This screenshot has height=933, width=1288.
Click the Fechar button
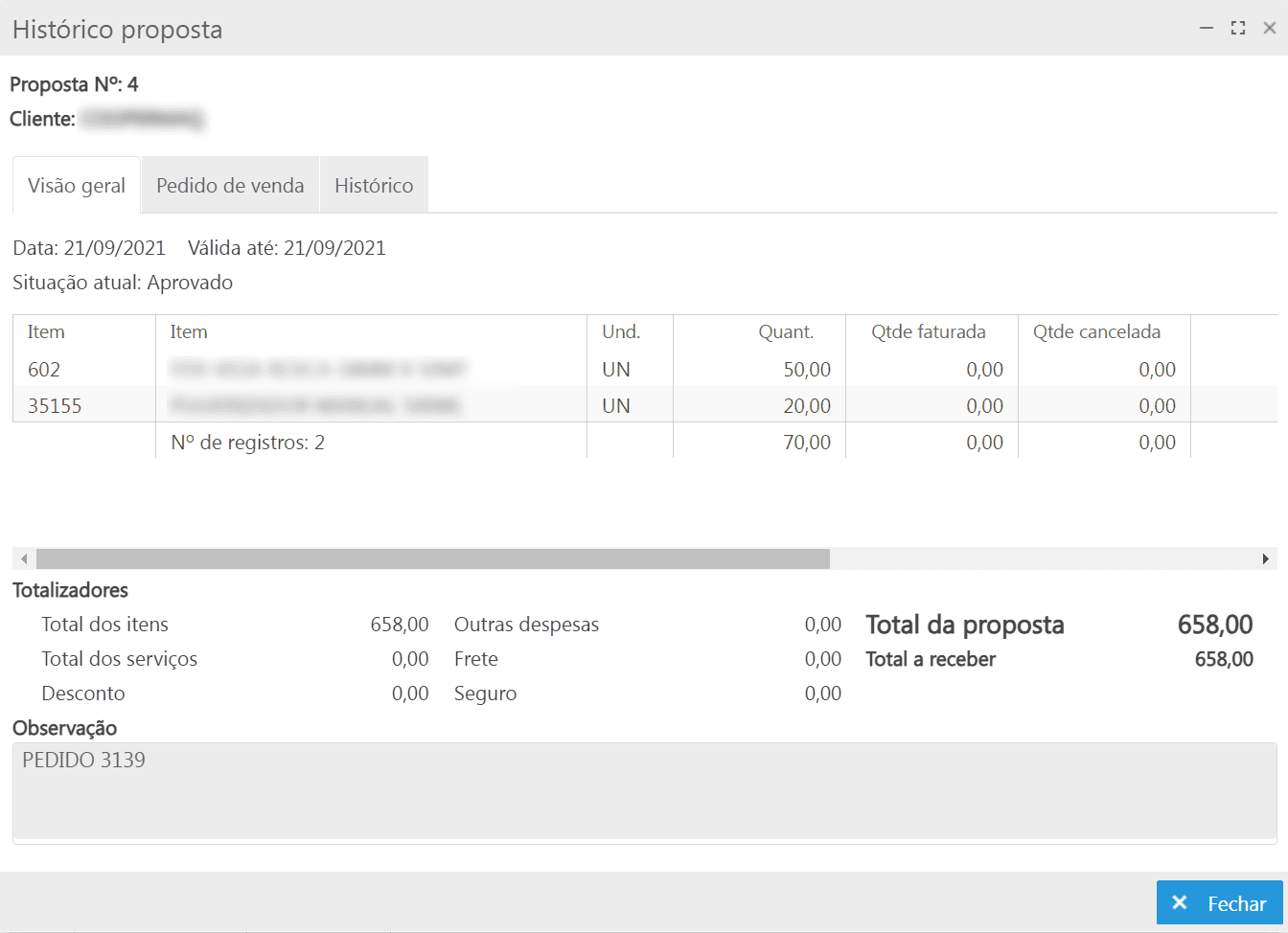point(1219,903)
